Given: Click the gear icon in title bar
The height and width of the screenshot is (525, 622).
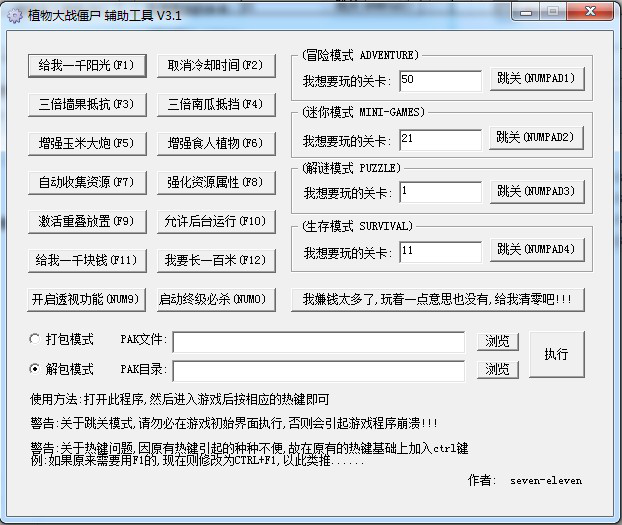Looking at the screenshot, I should tap(15, 15).
